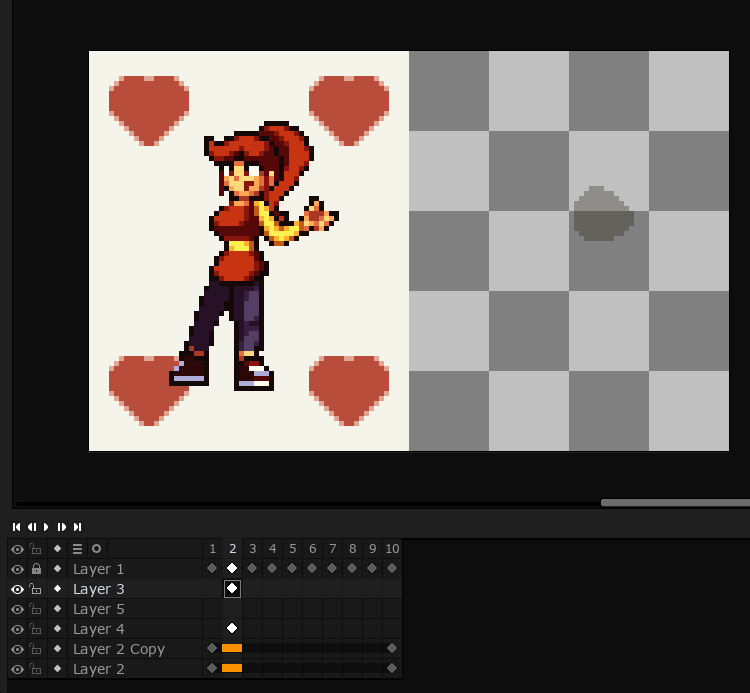Select frame 5 header in the timeline

[x=293, y=549]
